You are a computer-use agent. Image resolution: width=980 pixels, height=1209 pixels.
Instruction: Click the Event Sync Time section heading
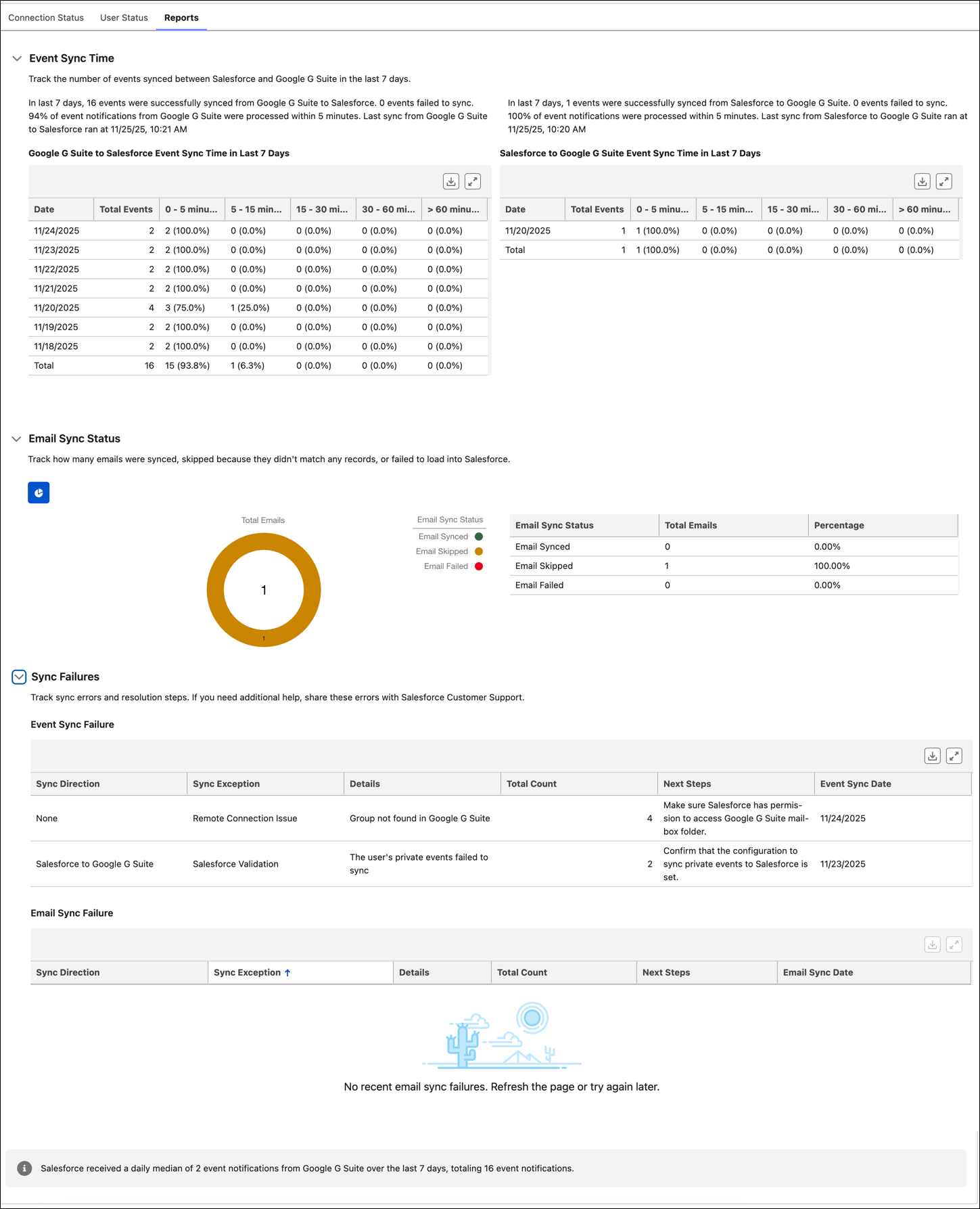[x=72, y=59]
